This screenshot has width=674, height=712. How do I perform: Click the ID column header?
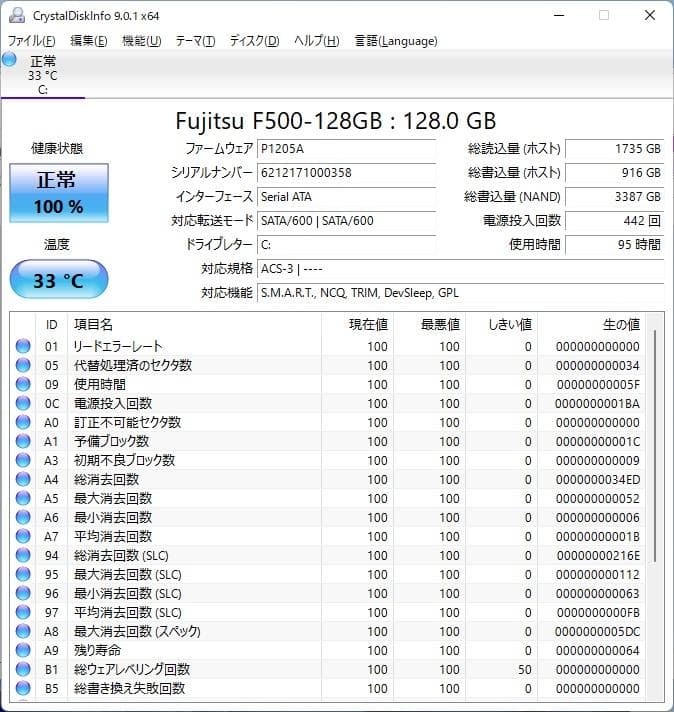[51, 324]
